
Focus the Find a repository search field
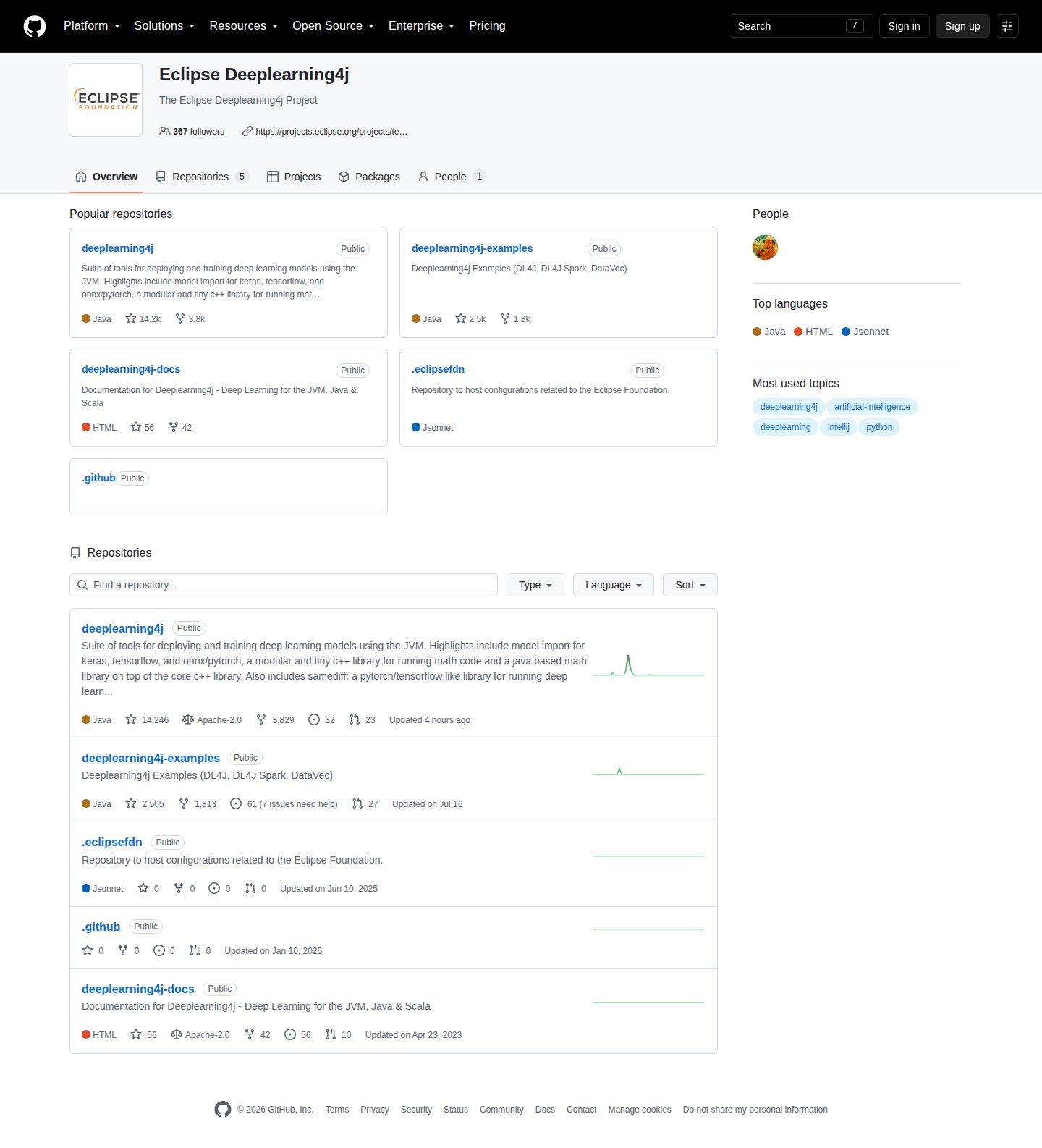pos(284,585)
